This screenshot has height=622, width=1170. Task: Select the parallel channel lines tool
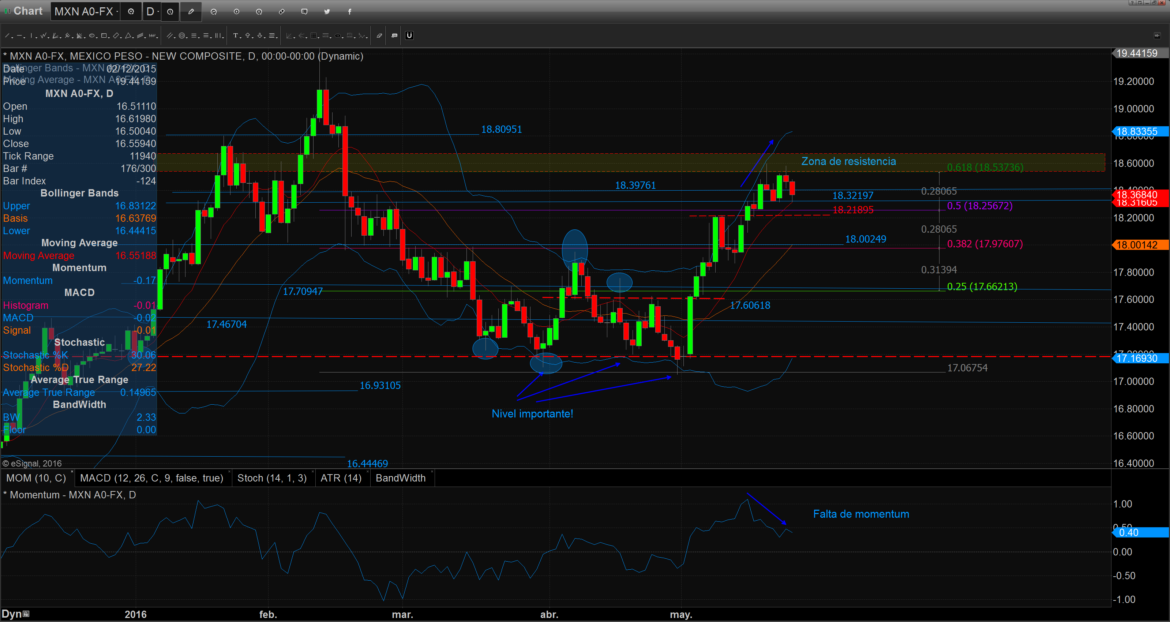point(170,35)
